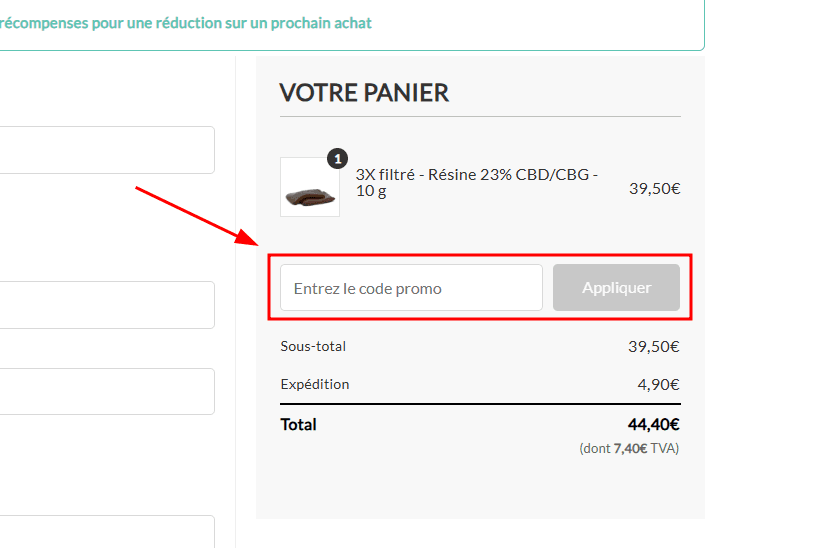Select the 3X filtré product name

[x=477, y=182]
